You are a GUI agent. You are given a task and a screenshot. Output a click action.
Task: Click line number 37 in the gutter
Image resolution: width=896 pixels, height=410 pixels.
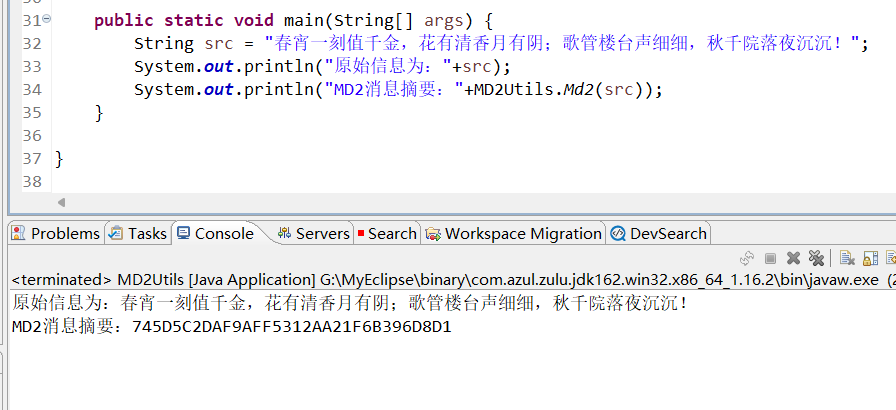click(33, 158)
